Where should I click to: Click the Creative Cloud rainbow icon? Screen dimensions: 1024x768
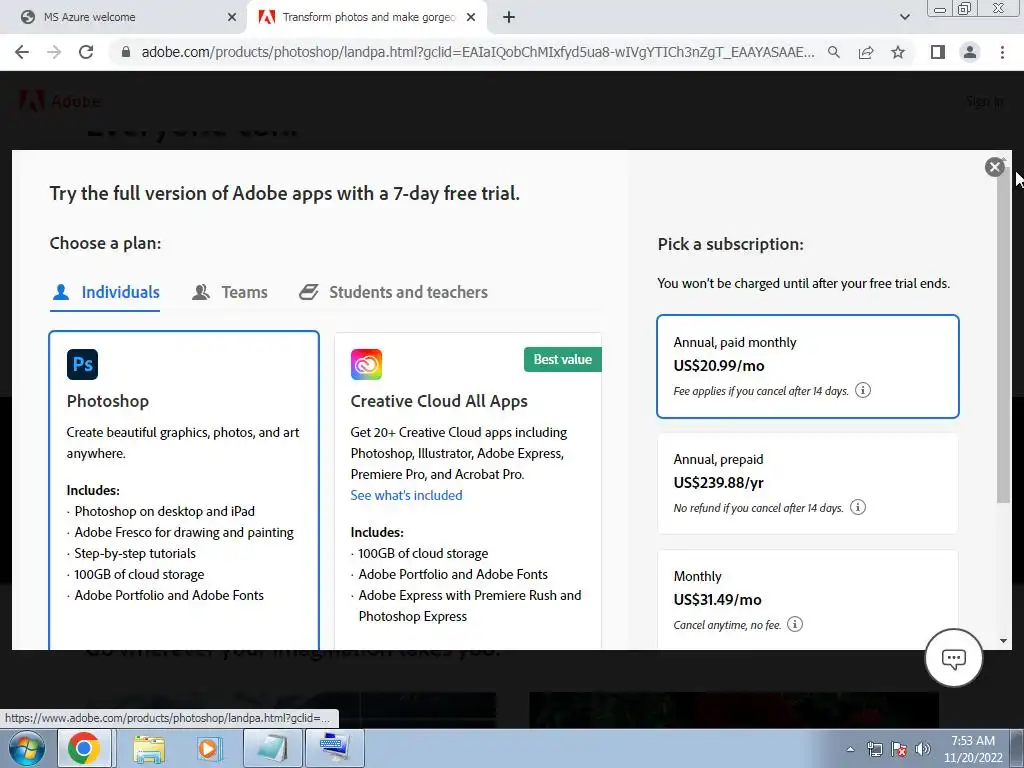point(366,364)
